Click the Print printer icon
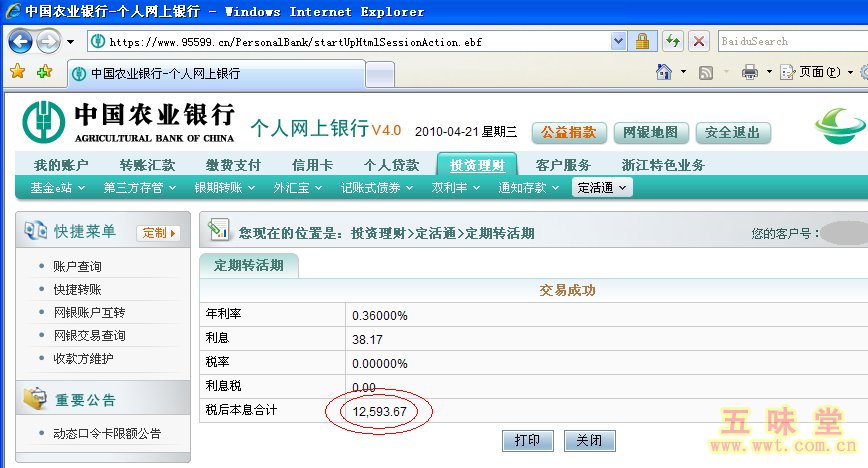The height and width of the screenshot is (468, 868). click(750, 72)
